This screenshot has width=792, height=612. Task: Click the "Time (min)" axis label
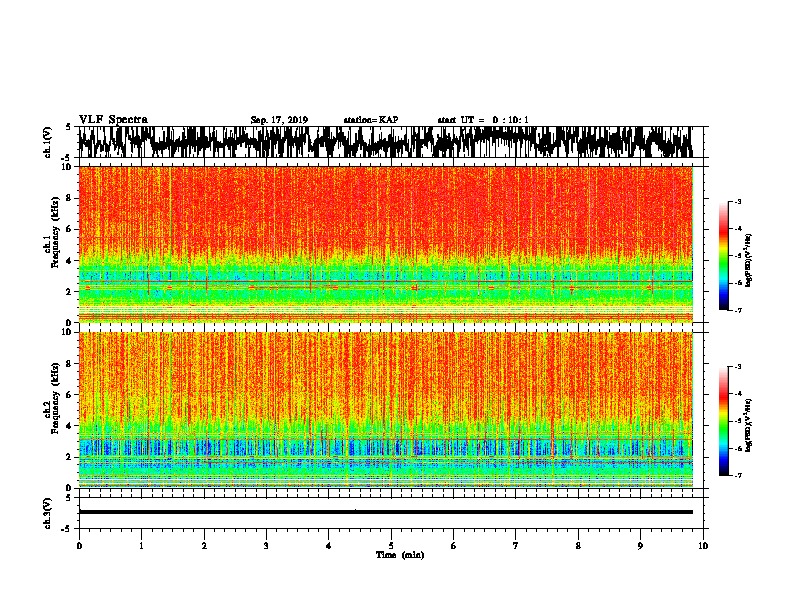coord(400,555)
